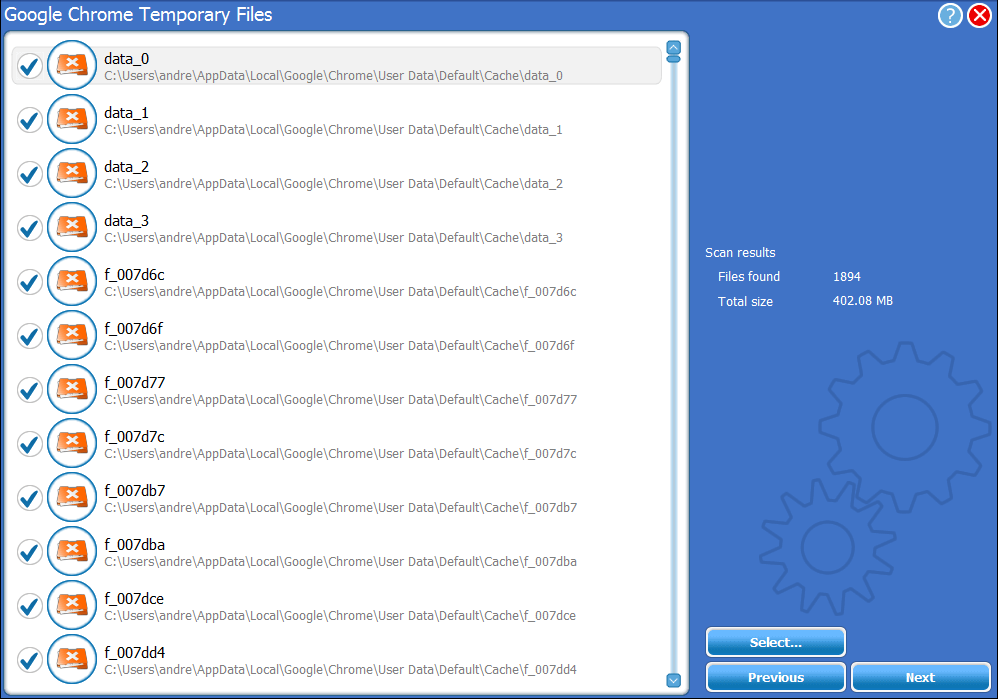Click the path ending in Cache\f_007d6f
This screenshot has width=998, height=699.
pos(339,346)
